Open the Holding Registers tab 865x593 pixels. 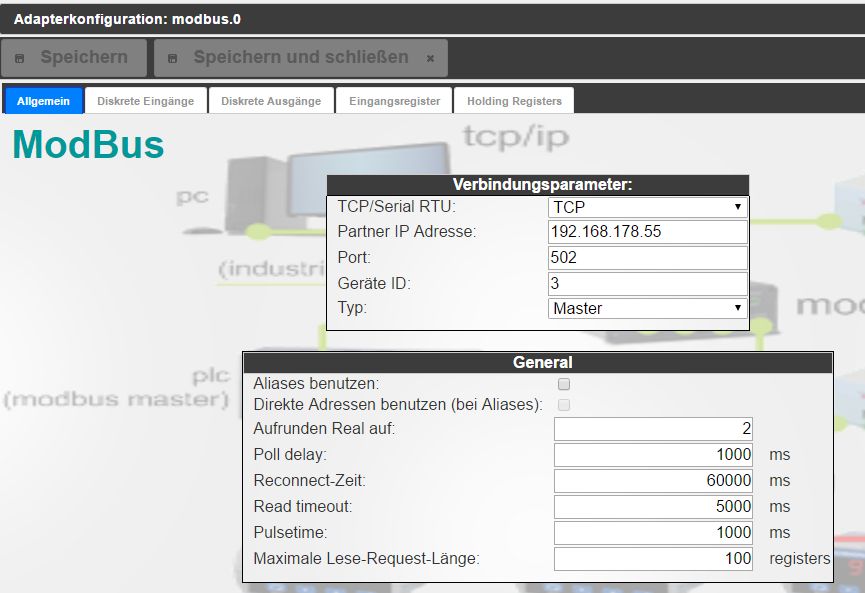[x=514, y=101]
